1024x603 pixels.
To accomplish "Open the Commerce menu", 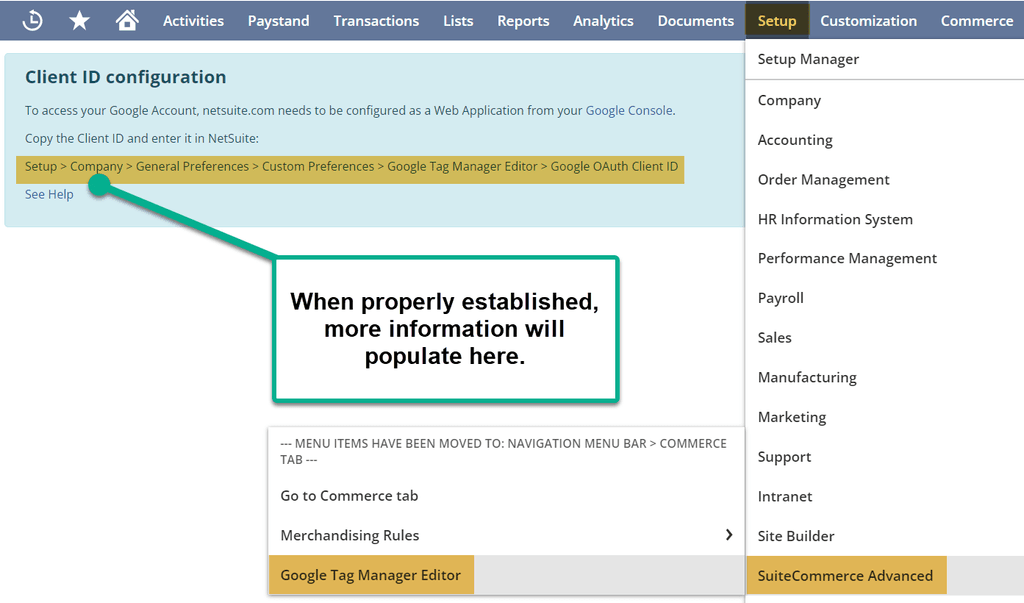I will [x=977, y=21].
